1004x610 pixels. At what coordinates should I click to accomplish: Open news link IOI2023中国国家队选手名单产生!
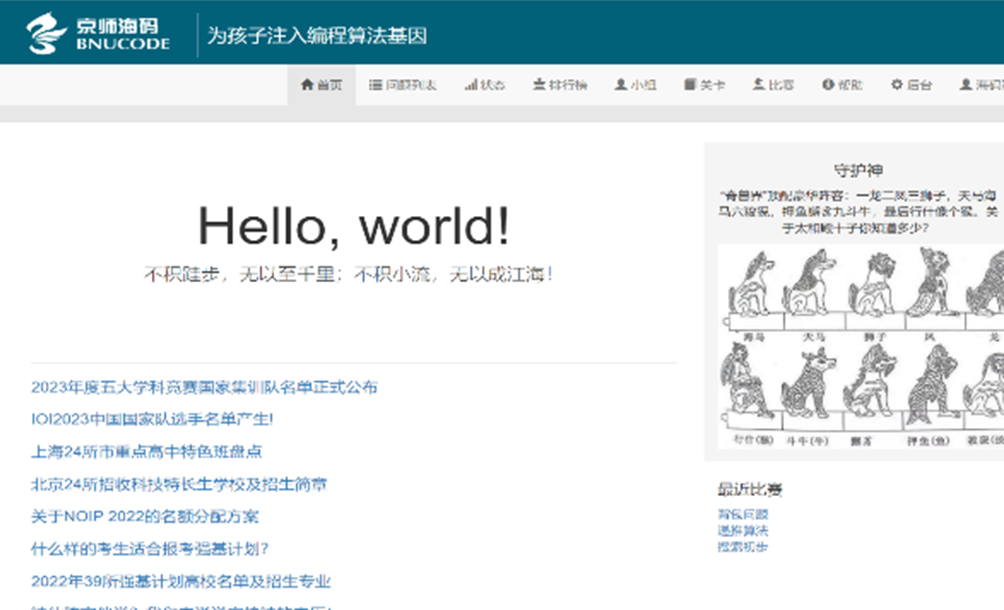click(152, 419)
